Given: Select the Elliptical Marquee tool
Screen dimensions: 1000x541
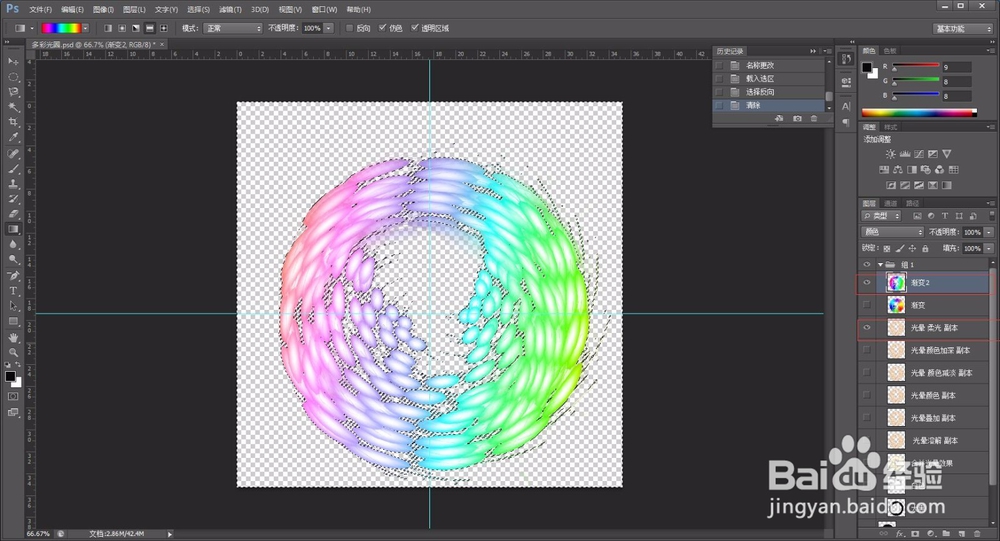Looking at the screenshot, I should point(13,77).
